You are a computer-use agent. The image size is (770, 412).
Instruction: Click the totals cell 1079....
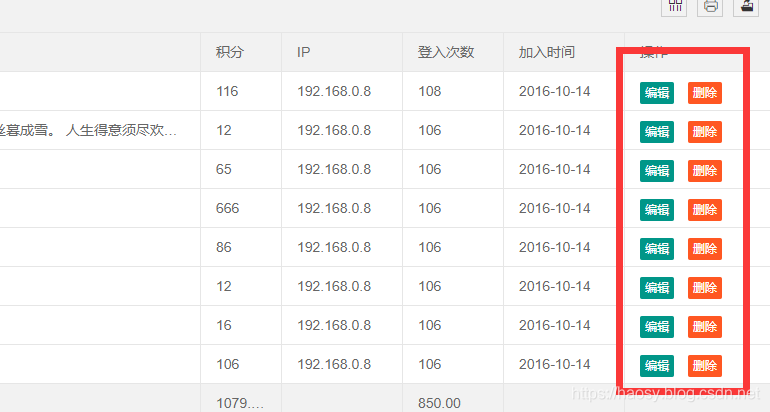pos(241,398)
